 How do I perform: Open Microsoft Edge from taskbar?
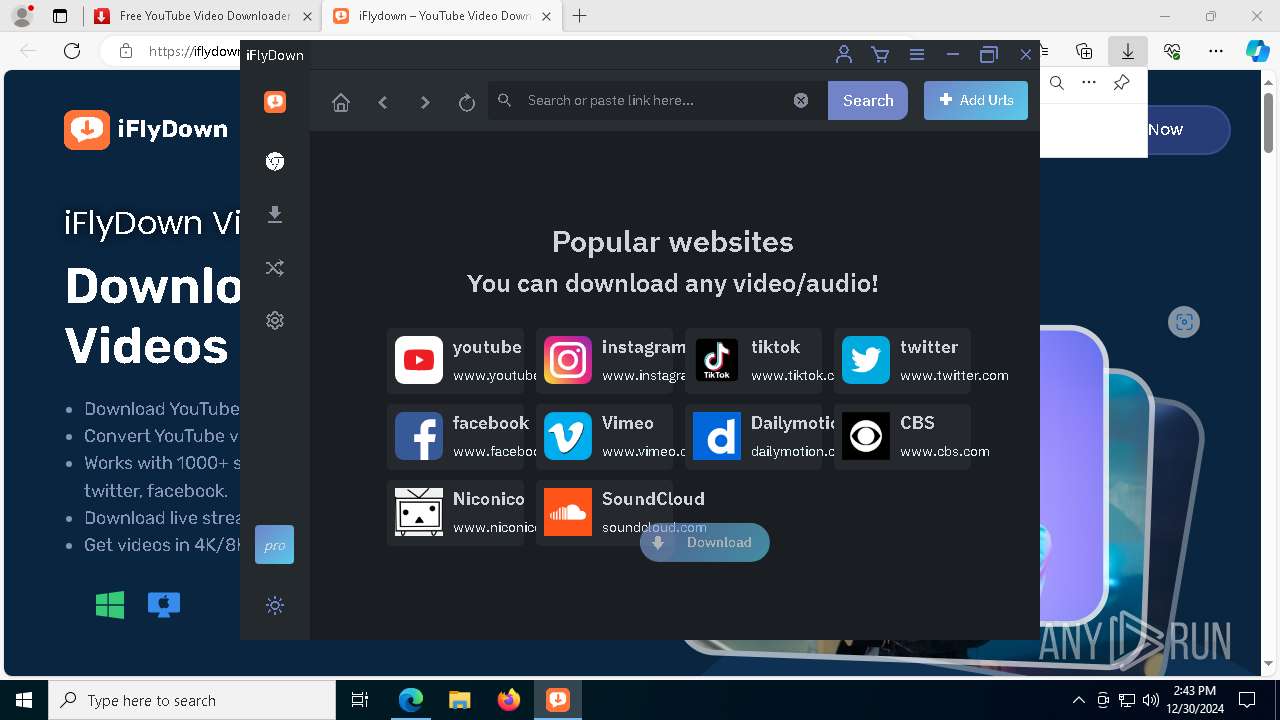[411, 700]
